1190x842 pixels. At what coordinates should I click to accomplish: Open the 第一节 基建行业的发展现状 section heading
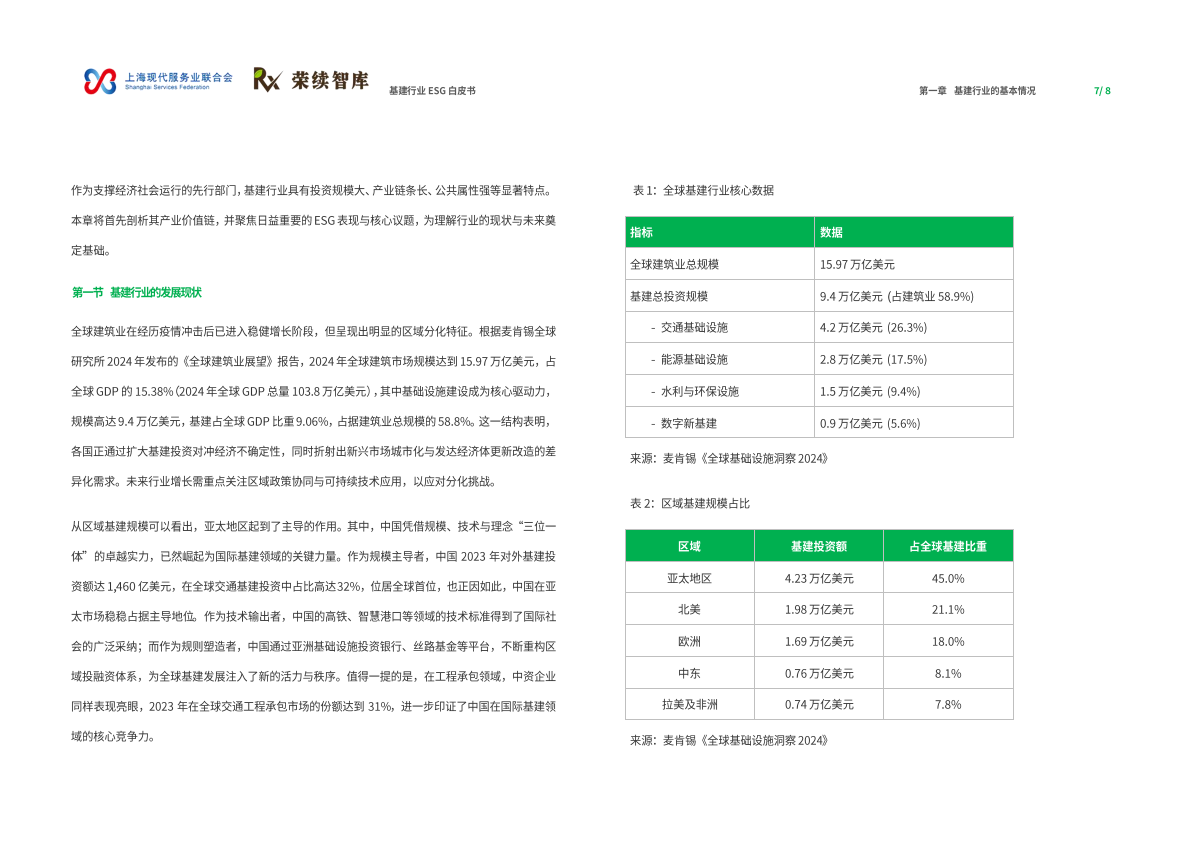(138, 293)
